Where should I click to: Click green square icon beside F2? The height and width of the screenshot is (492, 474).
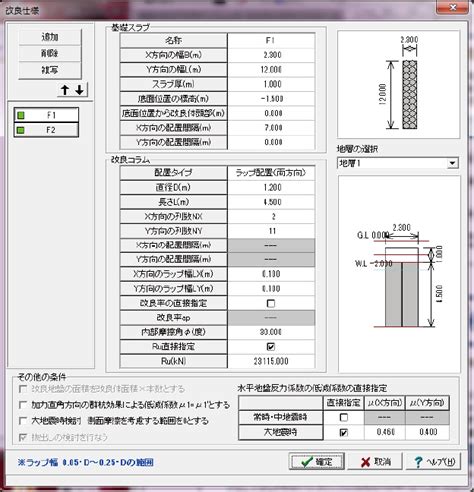(x=21, y=130)
